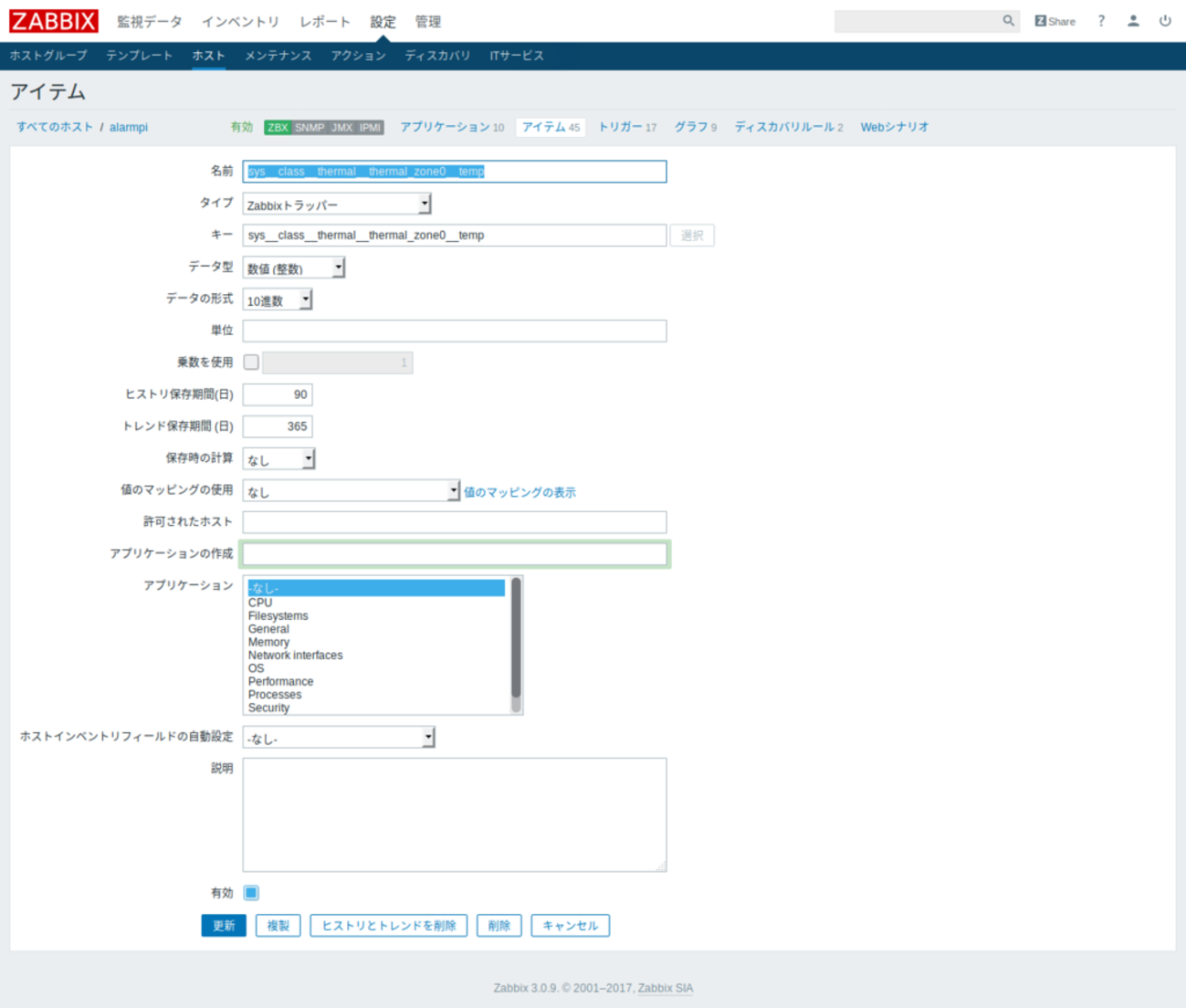Switch to グラフ tab
1186x1008 pixels.
tap(696, 127)
